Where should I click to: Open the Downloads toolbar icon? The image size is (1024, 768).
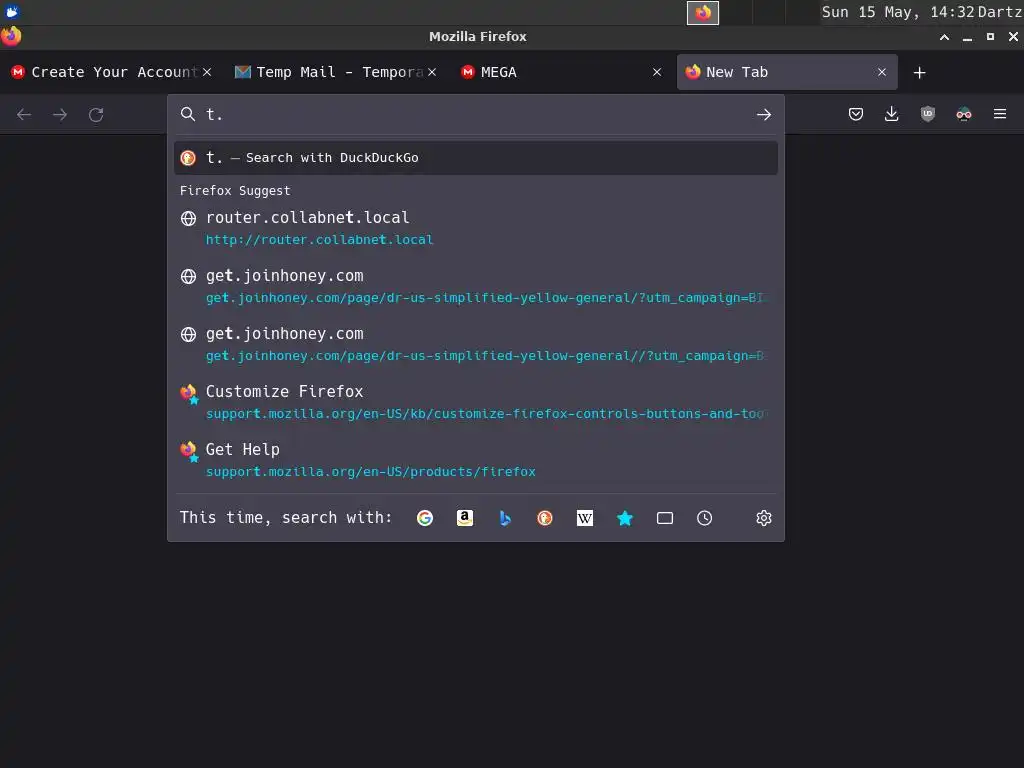[x=891, y=114]
